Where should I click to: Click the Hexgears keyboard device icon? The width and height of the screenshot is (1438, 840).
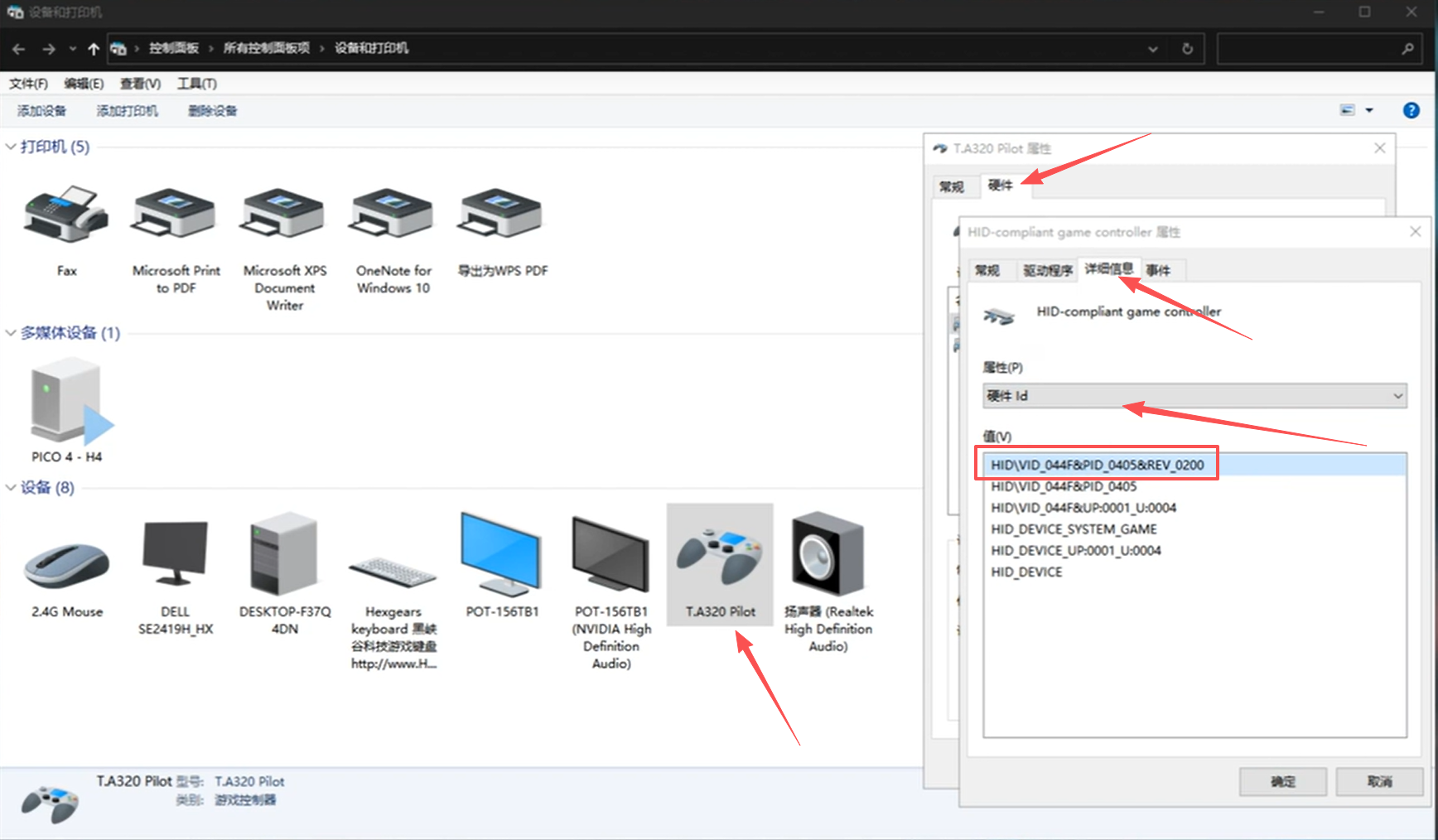click(393, 567)
